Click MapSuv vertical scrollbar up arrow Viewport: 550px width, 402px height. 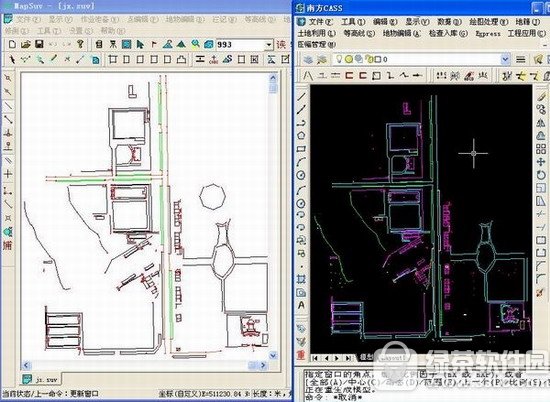click(273, 78)
